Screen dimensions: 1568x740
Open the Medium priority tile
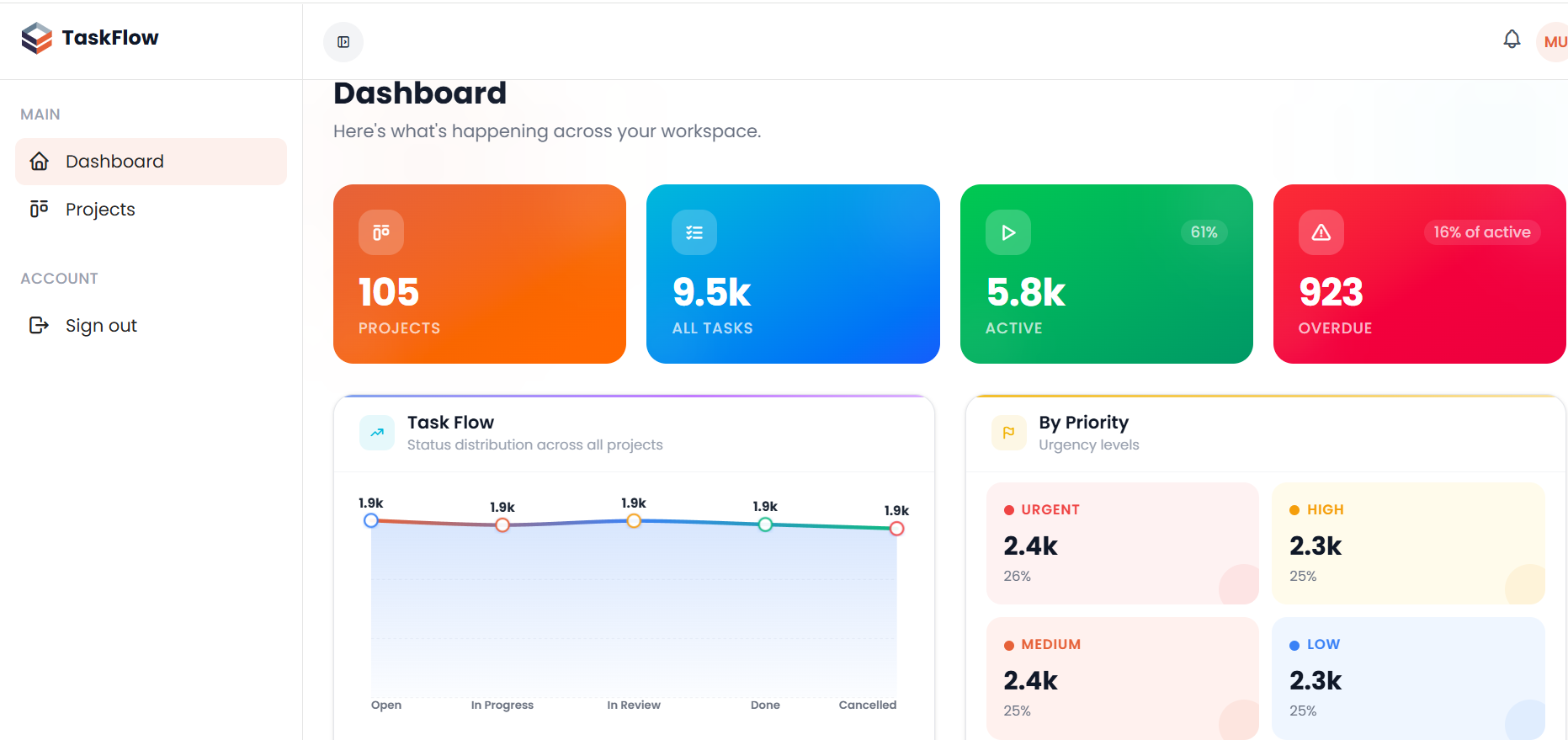tap(1123, 679)
